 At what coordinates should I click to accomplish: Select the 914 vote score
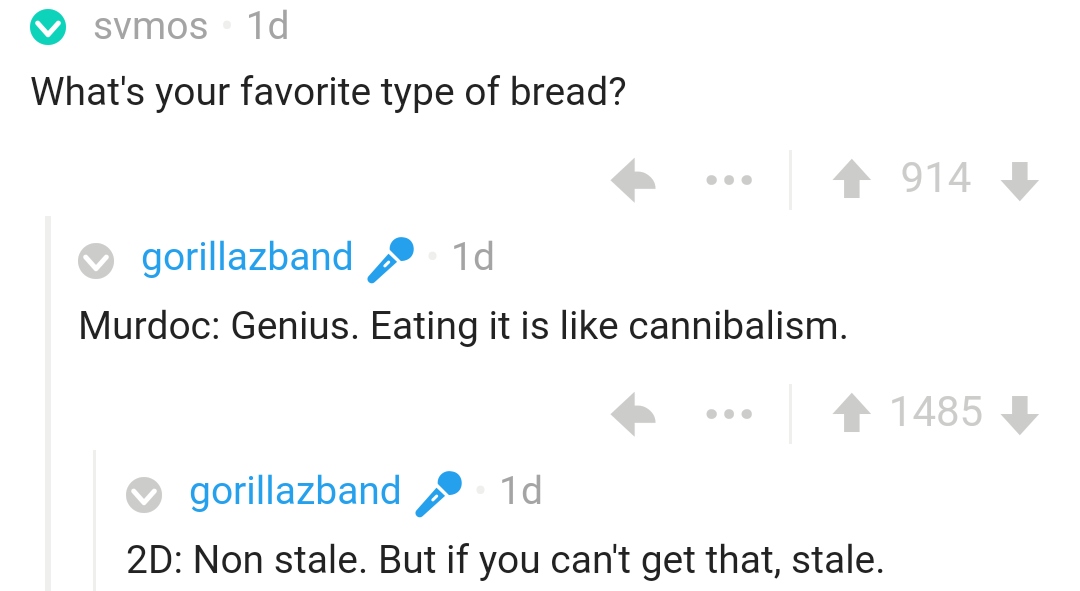(936, 180)
